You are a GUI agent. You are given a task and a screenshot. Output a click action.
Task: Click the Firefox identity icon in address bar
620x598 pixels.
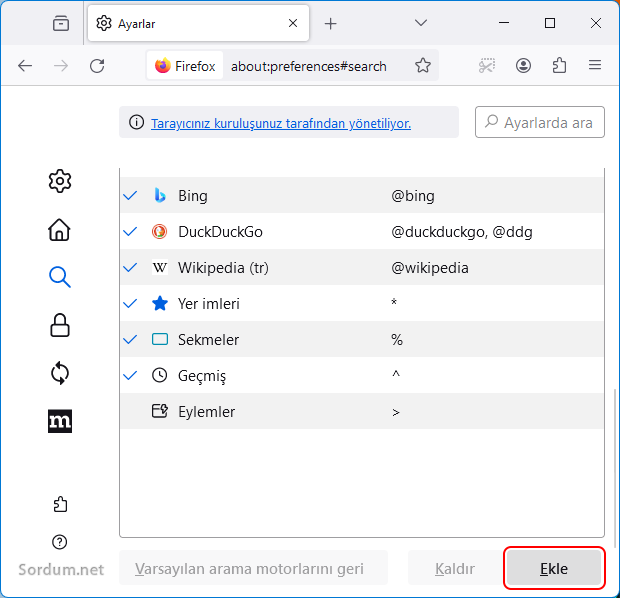(185, 66)
